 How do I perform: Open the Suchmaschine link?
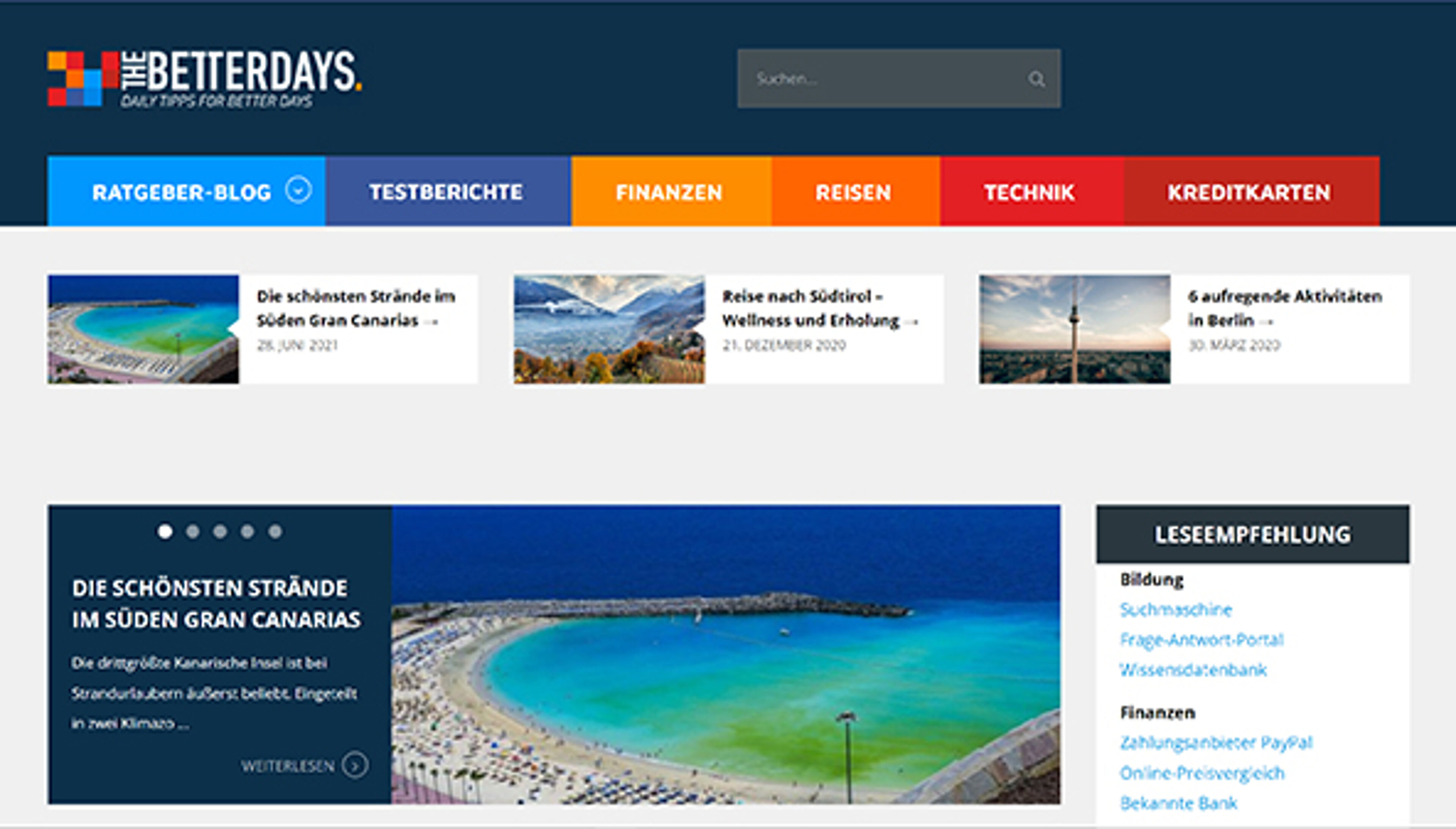click(1176, 610)
